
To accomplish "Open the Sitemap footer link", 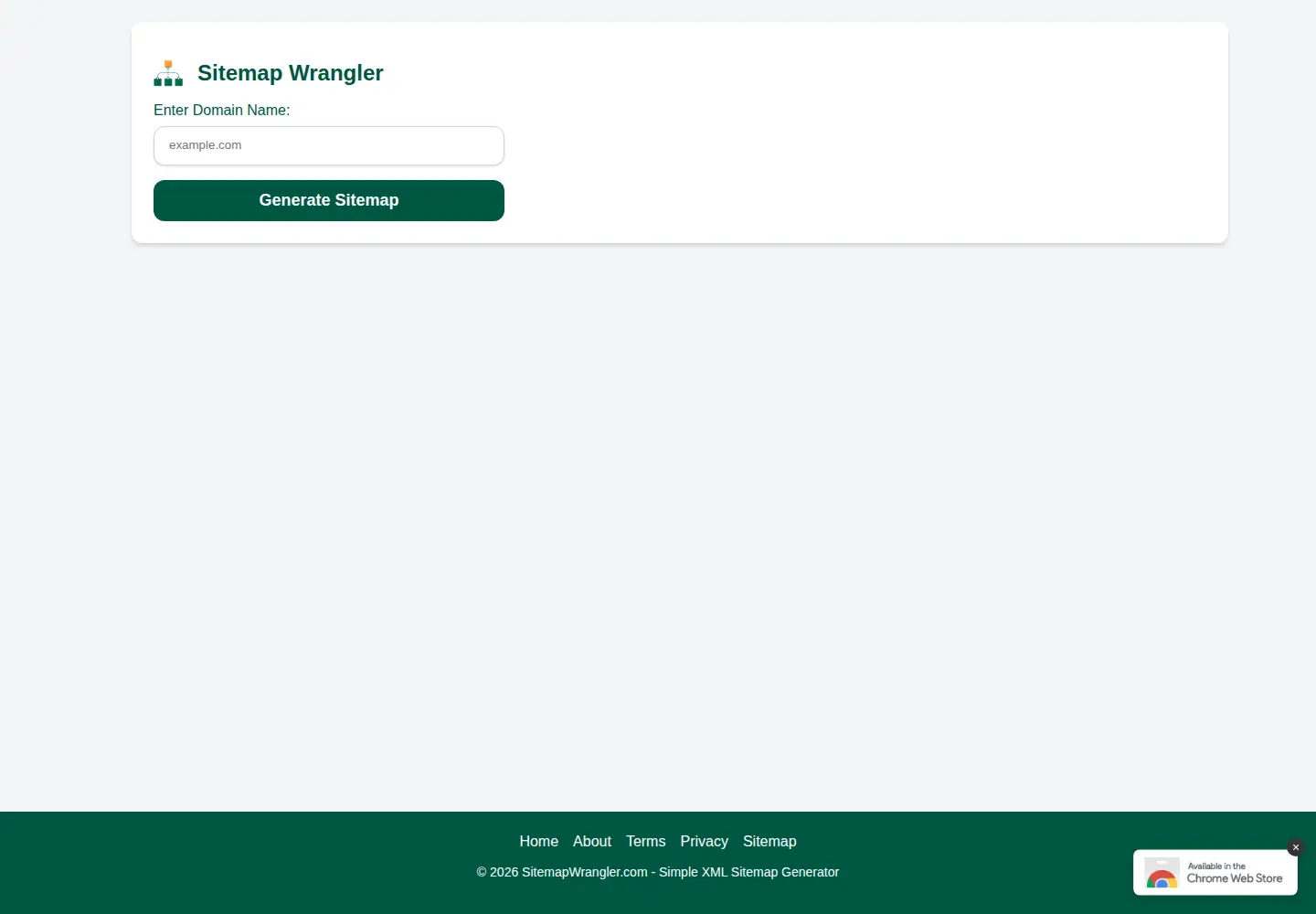I will [x=769, y=841].
